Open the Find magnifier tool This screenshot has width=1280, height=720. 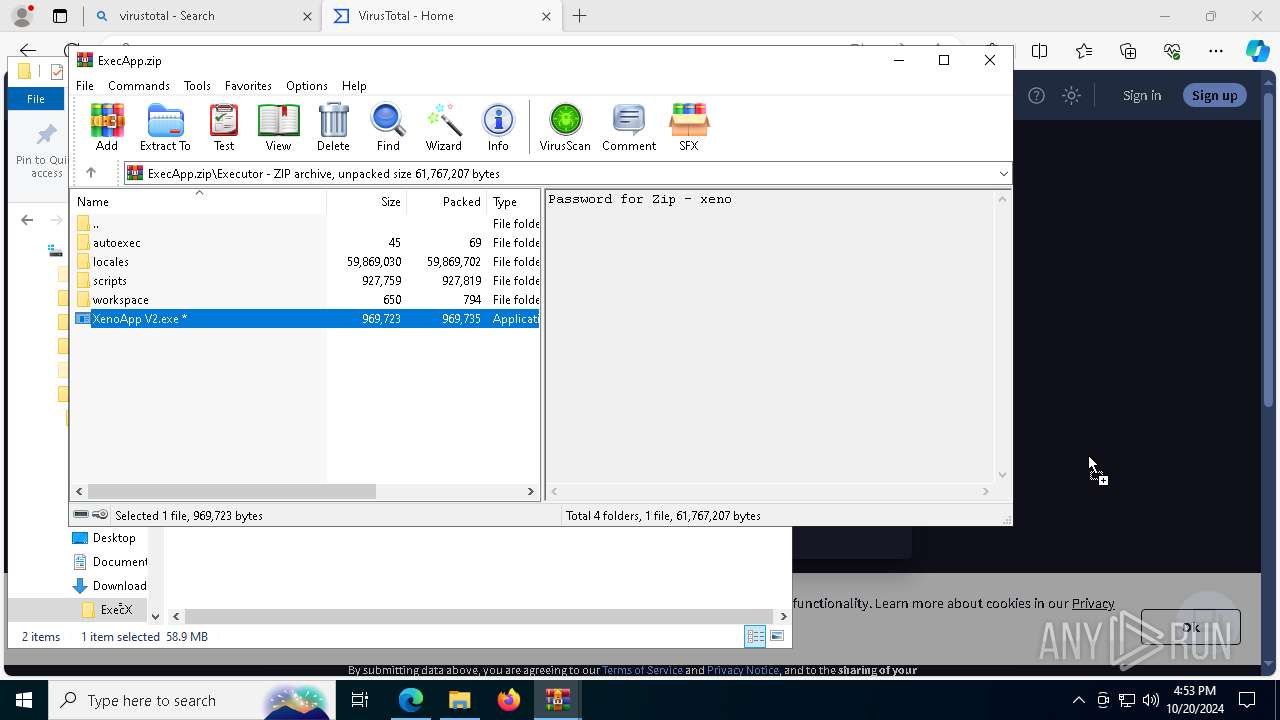(388, 127)
